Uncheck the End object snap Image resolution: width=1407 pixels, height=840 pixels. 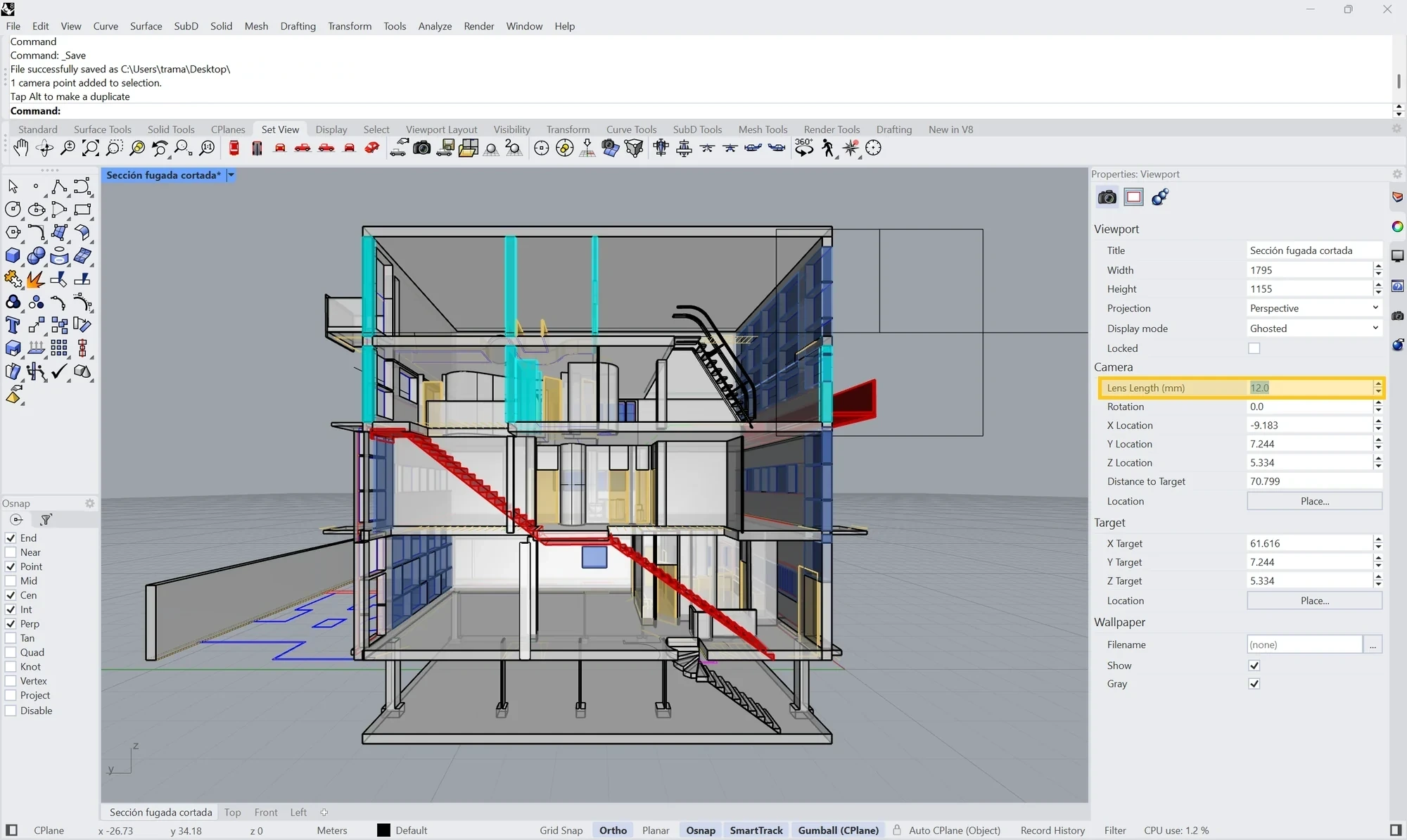(x=11, y=537)
